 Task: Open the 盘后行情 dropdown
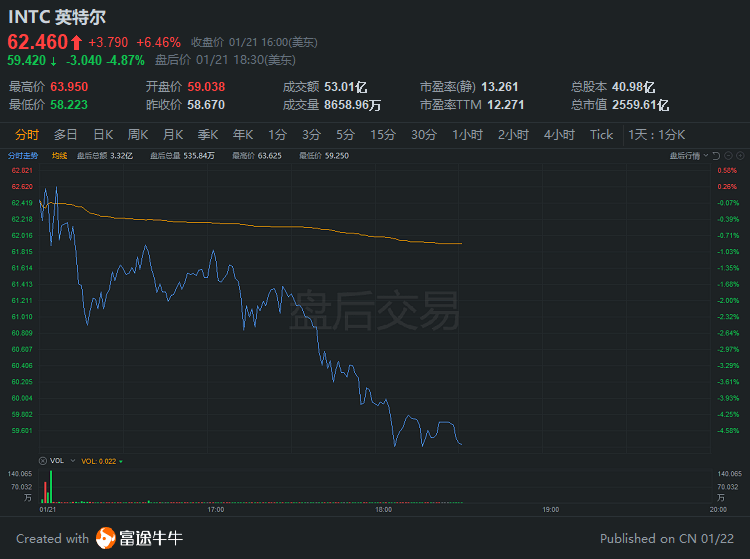pyautogui.click(x=689, y=155)
